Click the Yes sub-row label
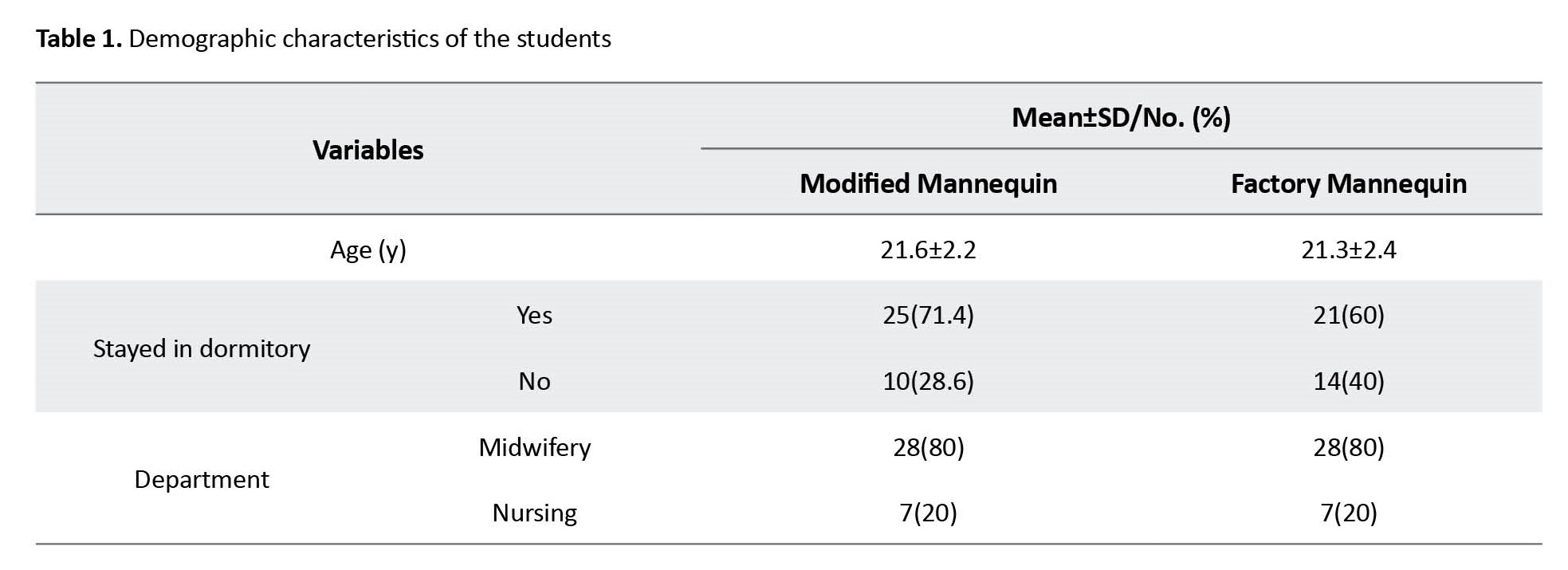The image size is (1568, 570). pyautogui.click(x=534, y=316)
